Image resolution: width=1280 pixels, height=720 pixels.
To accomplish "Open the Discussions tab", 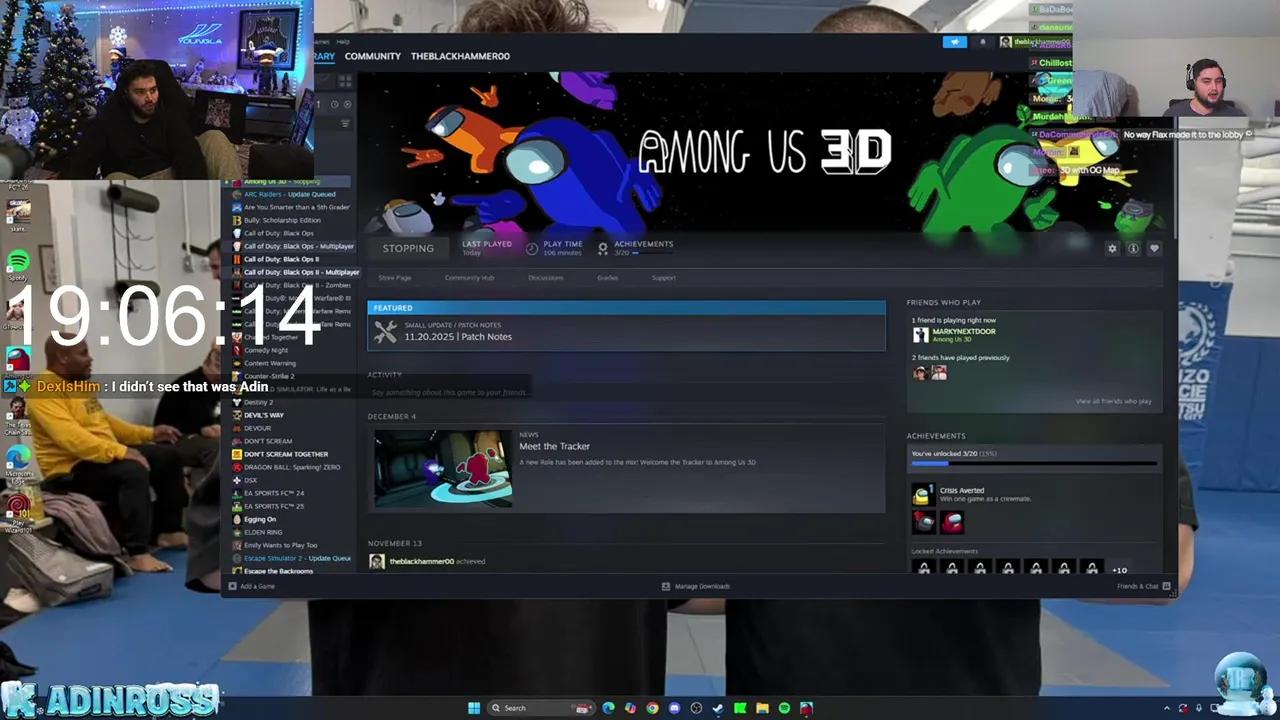I will tap(545, 278).
